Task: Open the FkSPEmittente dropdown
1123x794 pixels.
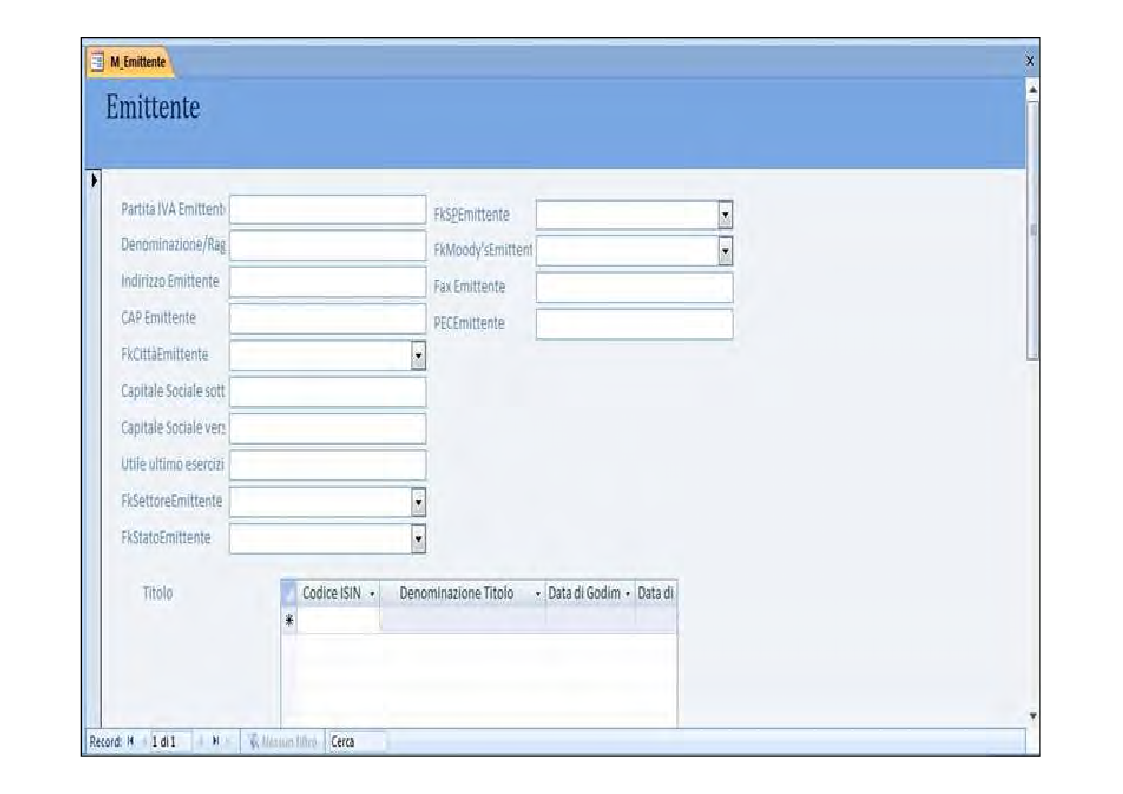Action: [x=726, y=215]
